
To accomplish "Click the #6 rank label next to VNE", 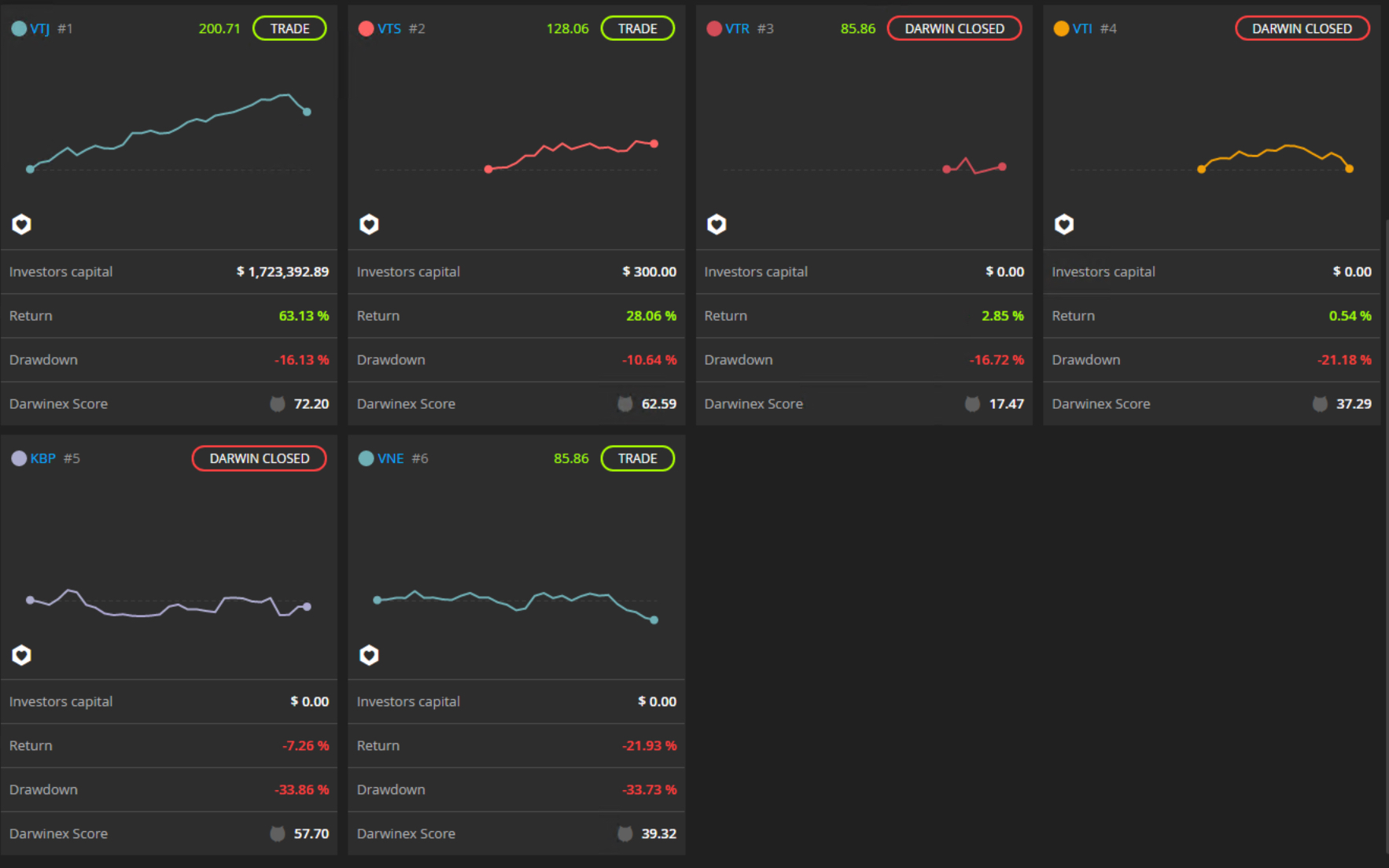I will point(420,458).
